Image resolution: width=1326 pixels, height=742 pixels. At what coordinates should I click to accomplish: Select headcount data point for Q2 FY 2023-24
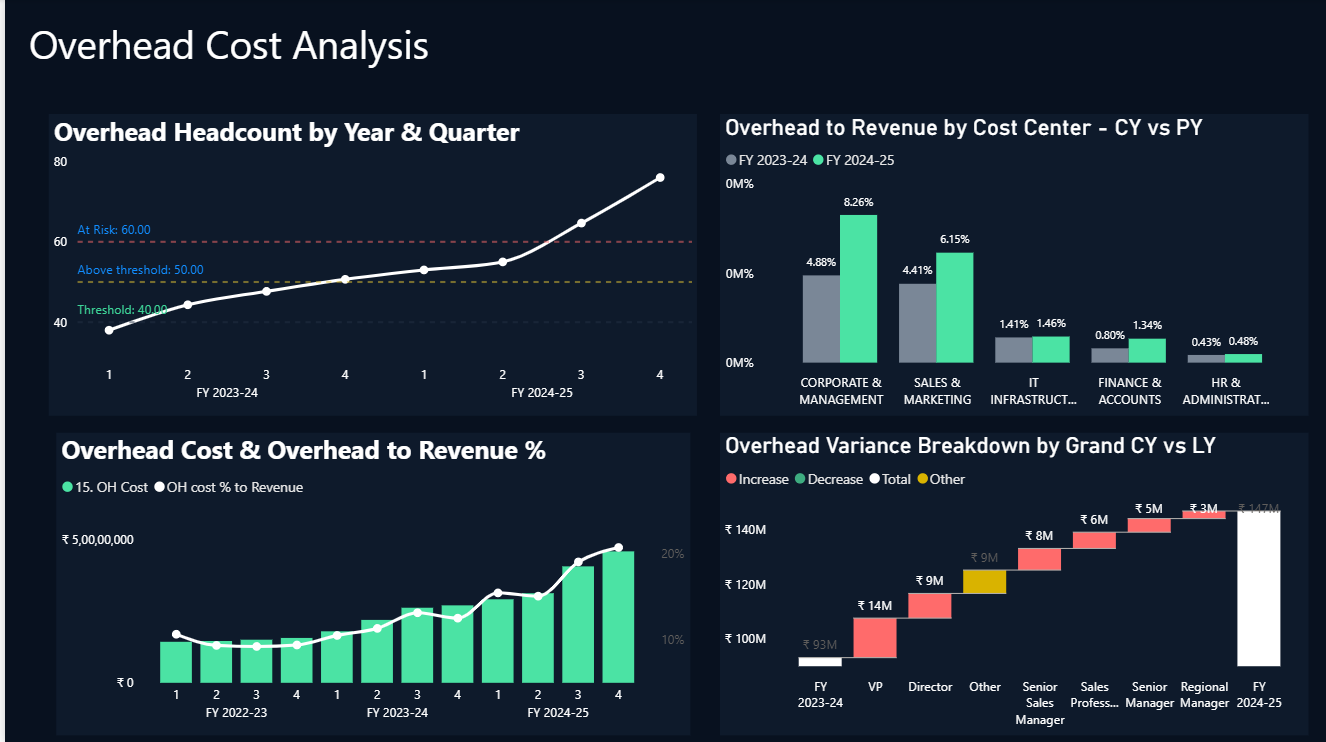click(x=187, y=304)
